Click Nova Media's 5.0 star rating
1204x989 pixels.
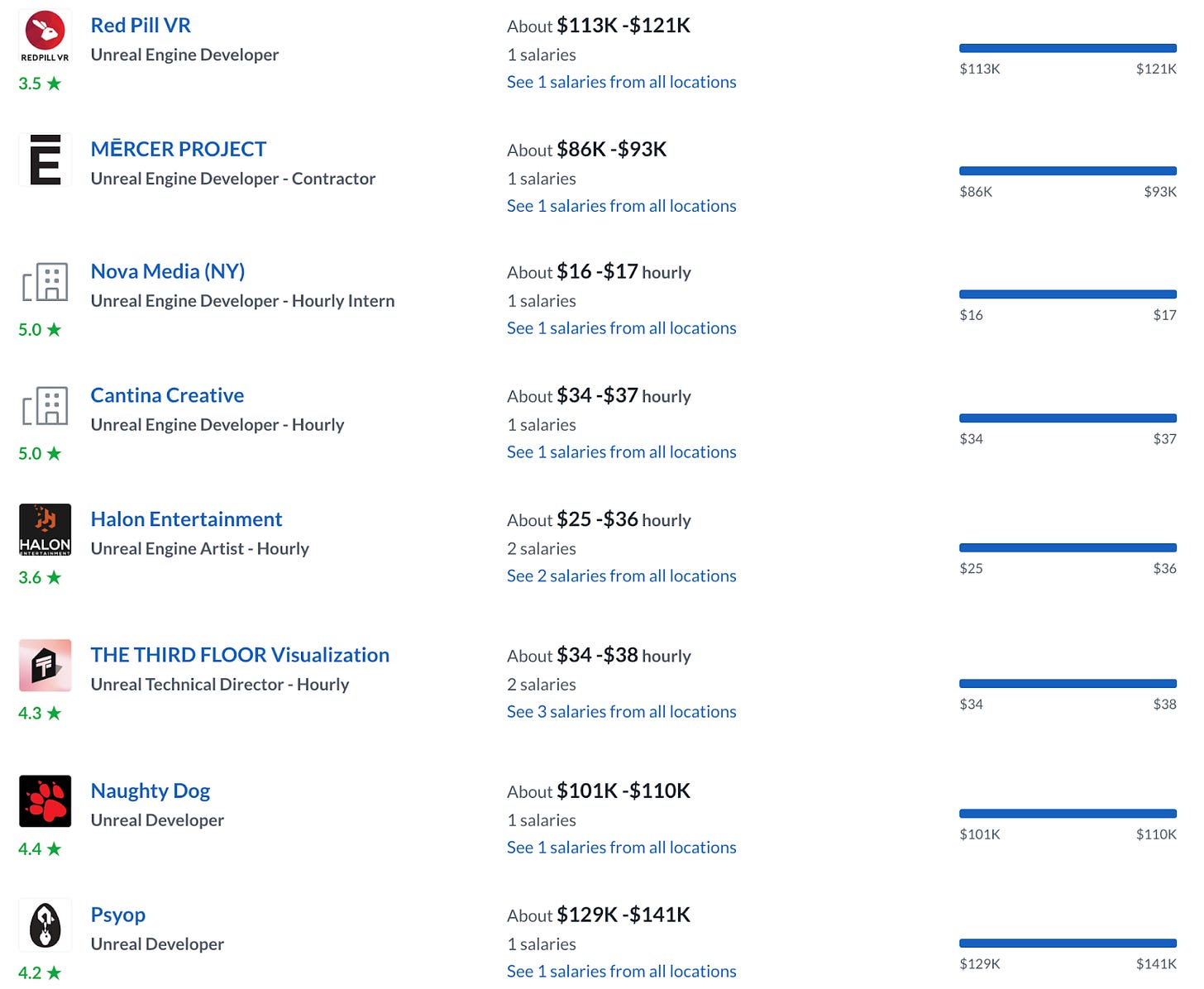40,330
